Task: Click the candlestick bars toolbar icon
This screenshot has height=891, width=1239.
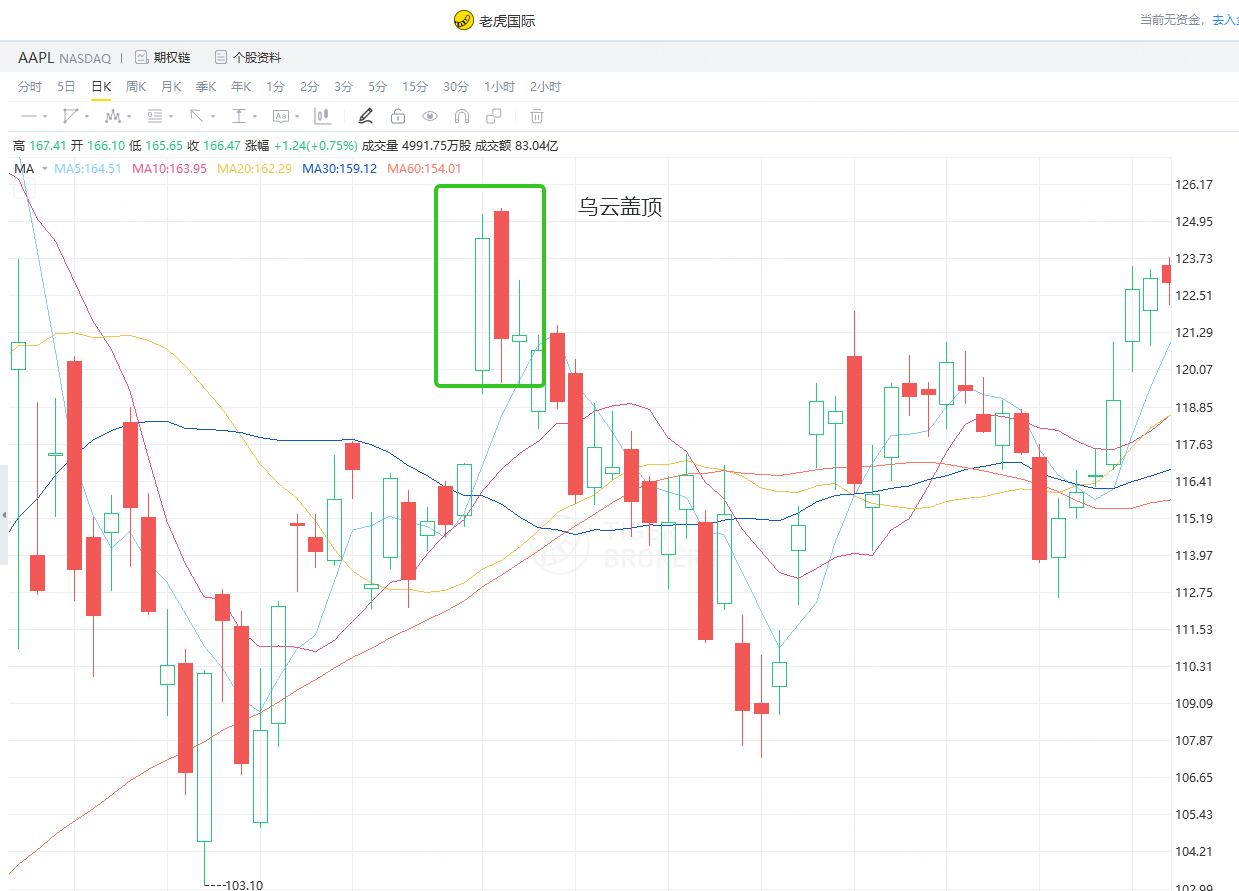Action: (x=322, y=116)
